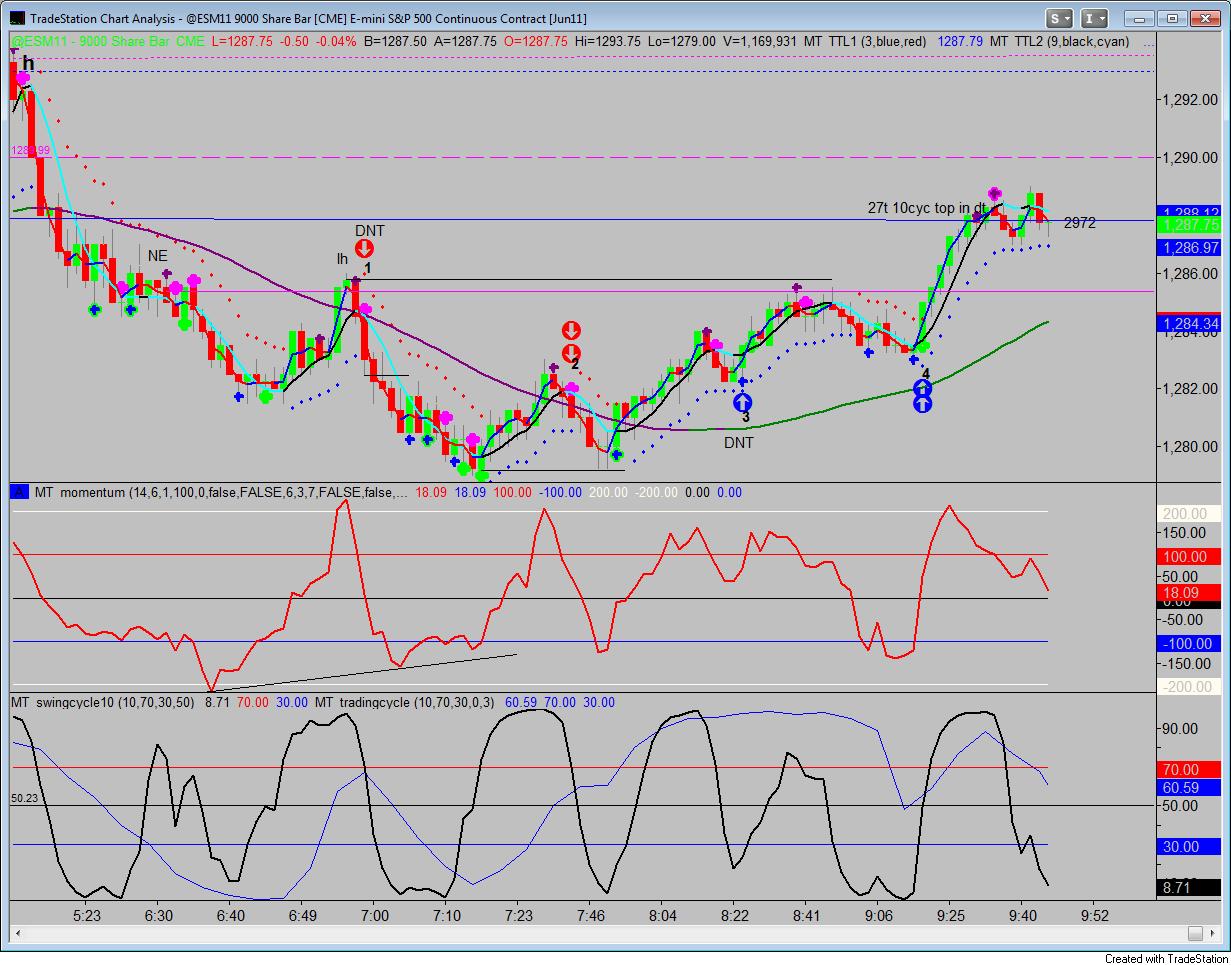Select the '2972' text label on chart
Viewport: 1231px width, 965px height.
(1079, 223)
